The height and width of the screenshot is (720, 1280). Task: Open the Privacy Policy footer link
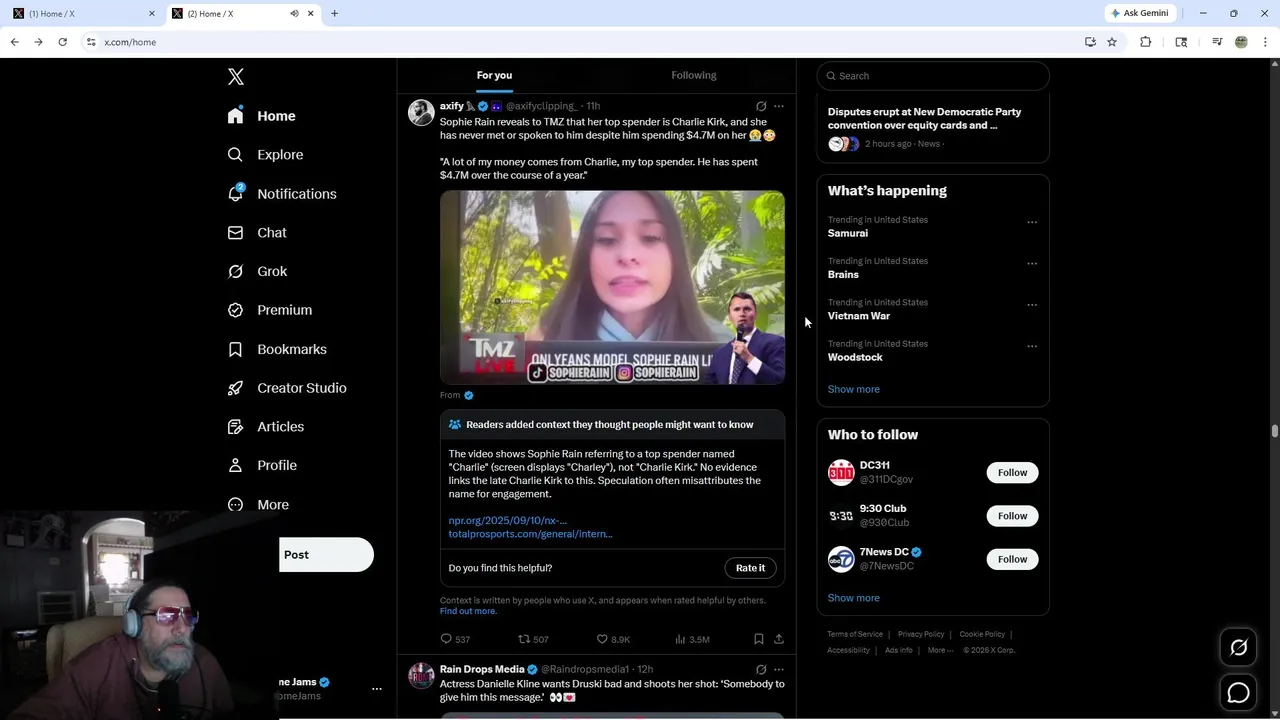(x=921, y=634)
